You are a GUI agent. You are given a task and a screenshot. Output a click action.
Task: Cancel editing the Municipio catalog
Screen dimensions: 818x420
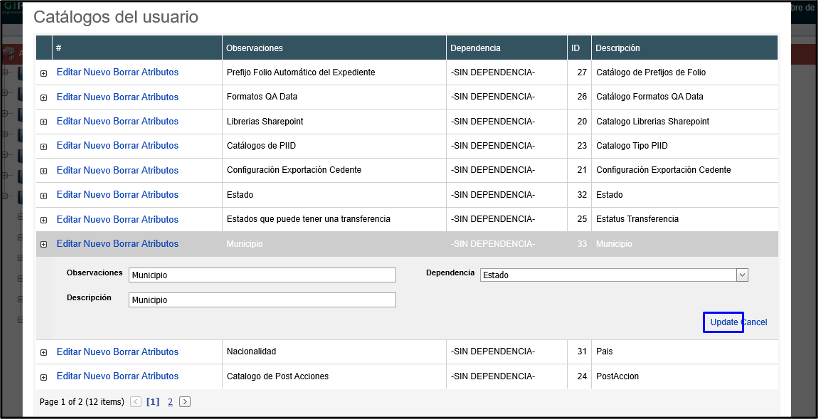point(754,322)
